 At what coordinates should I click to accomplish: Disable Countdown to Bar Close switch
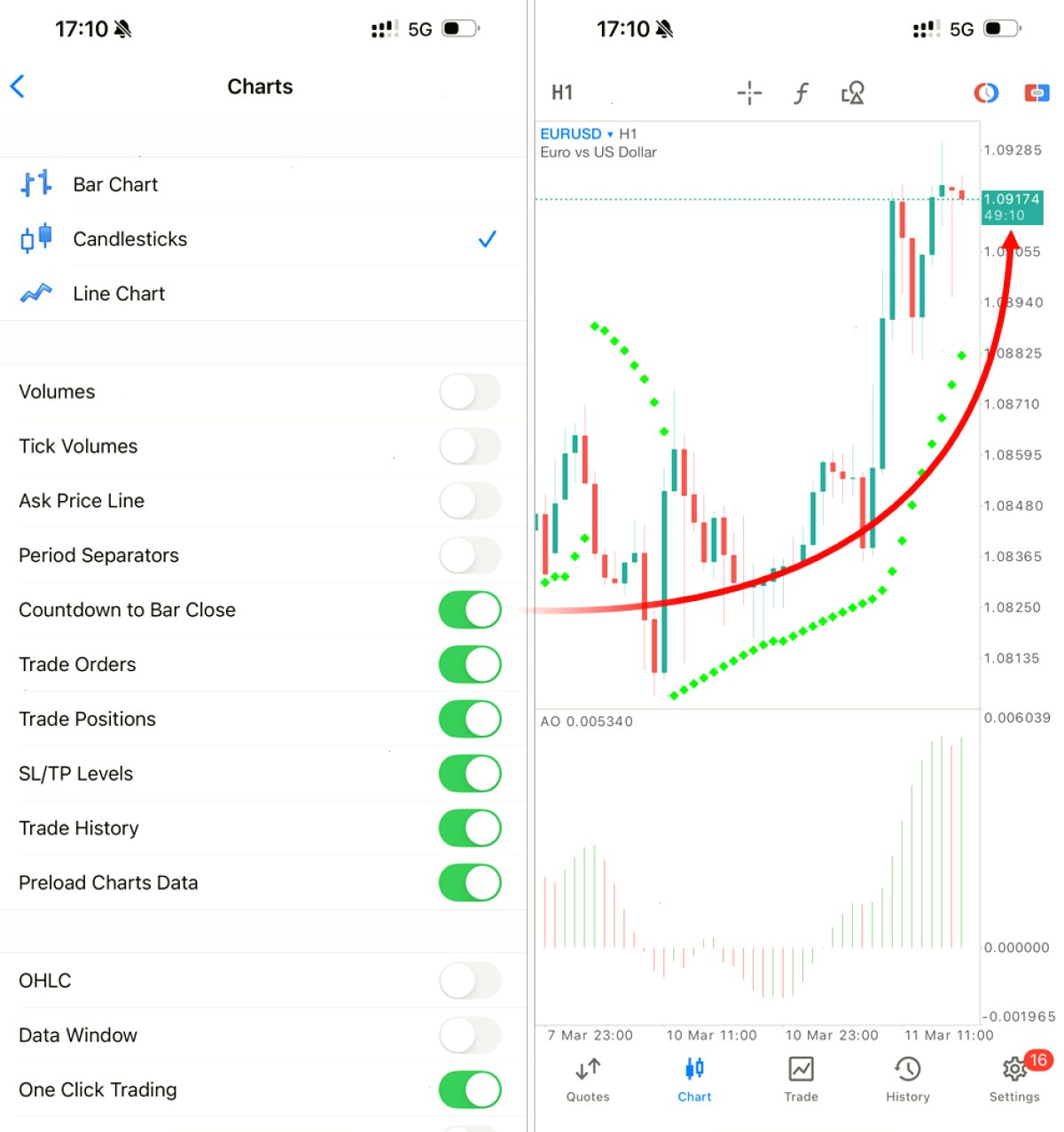tap(470, 610)
